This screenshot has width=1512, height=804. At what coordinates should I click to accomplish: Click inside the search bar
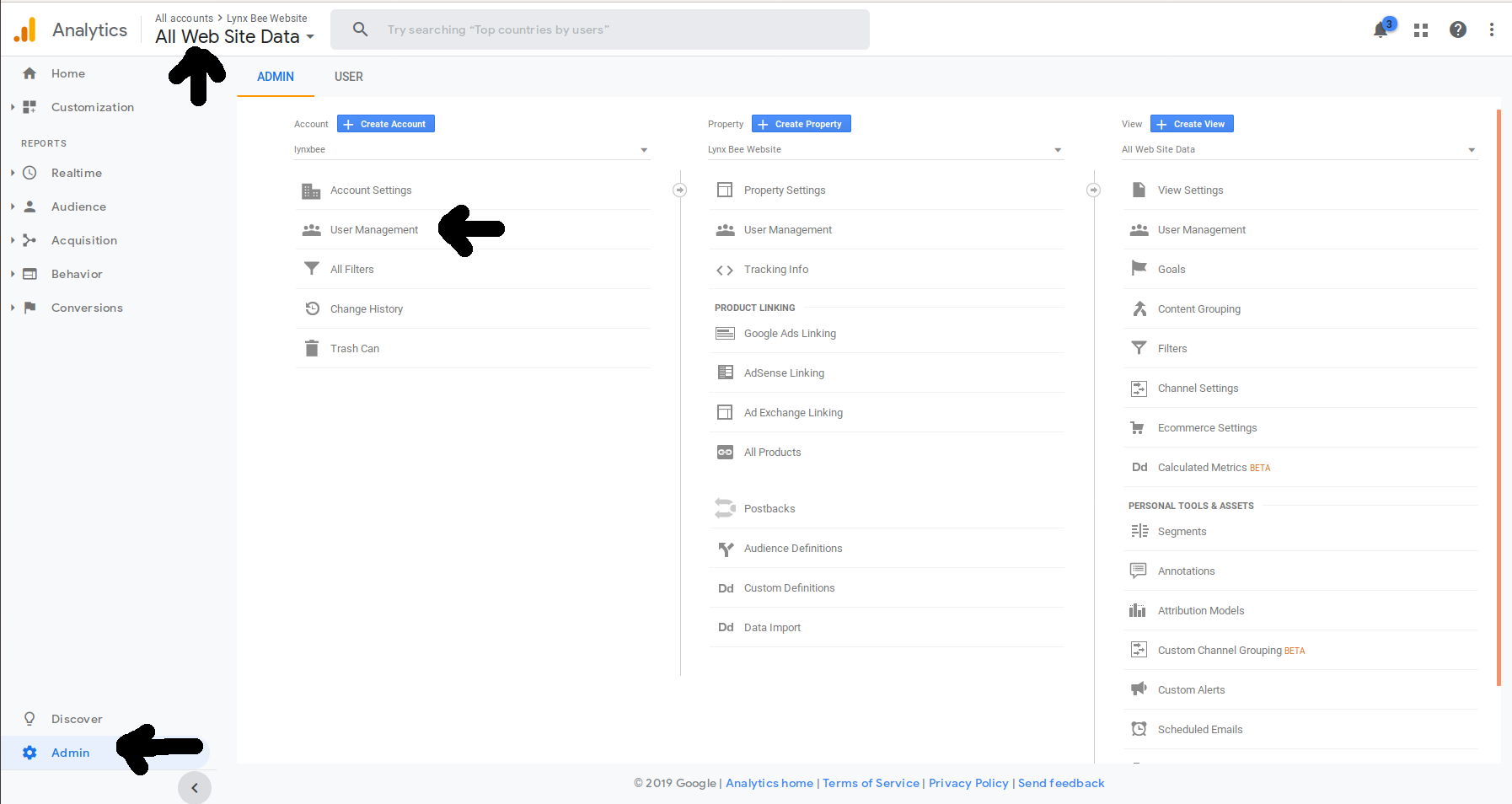coord(590,29)
